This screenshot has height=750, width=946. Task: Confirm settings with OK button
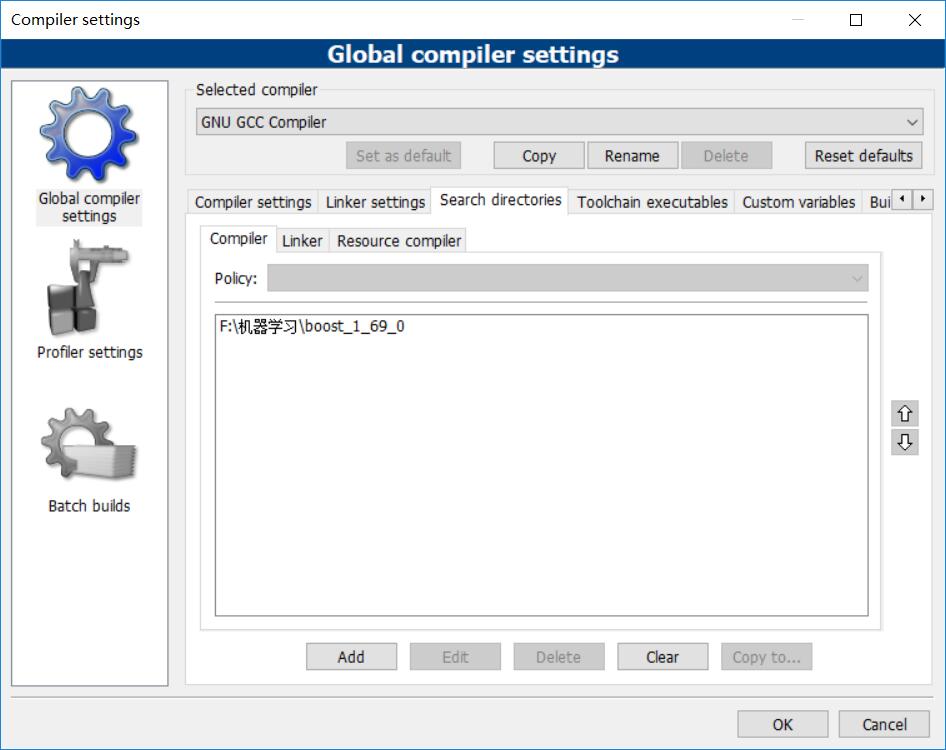point(782,724)
